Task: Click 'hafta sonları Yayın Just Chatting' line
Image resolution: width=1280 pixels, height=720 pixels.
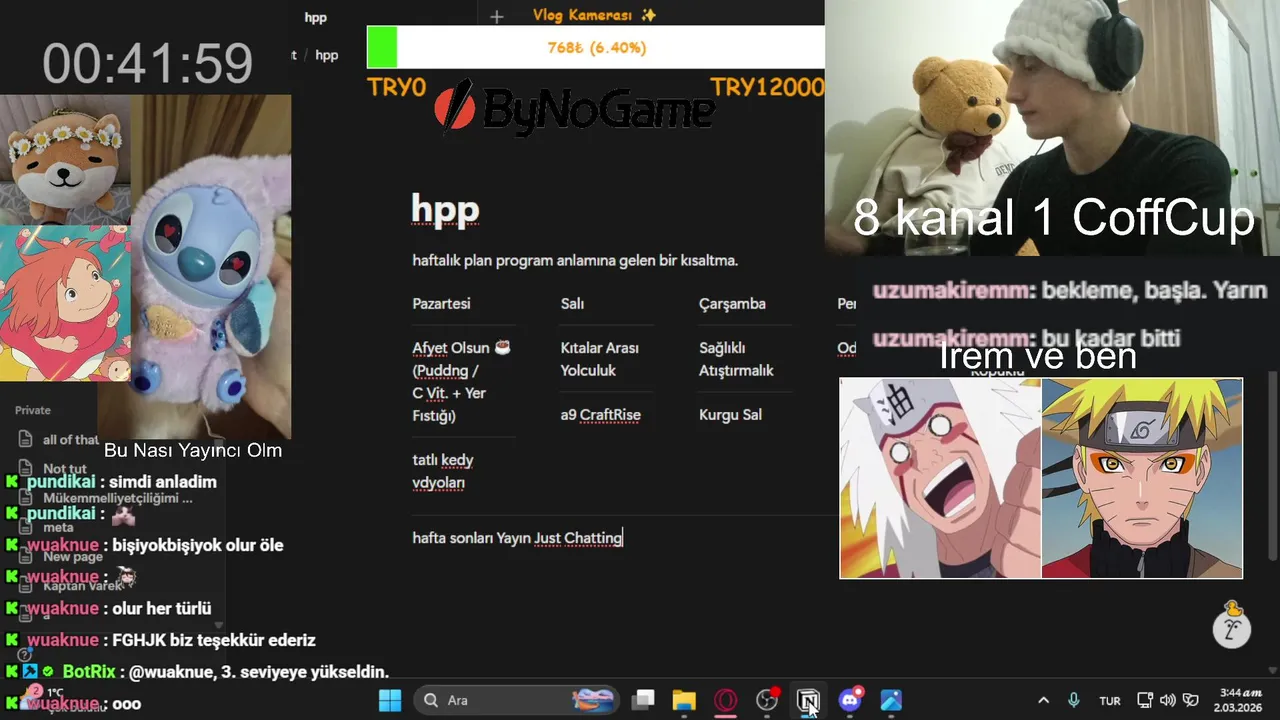Action: (x=517, y=538)
